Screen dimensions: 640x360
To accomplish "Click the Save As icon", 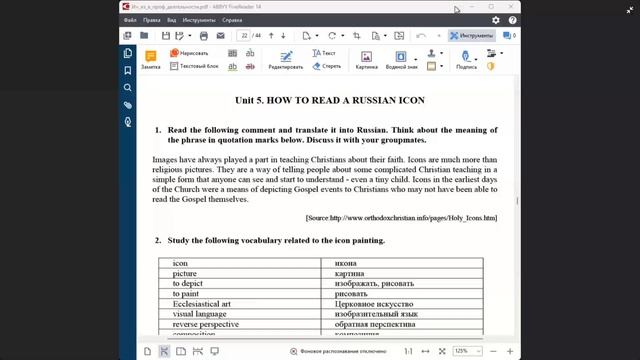I will (180, 36).
